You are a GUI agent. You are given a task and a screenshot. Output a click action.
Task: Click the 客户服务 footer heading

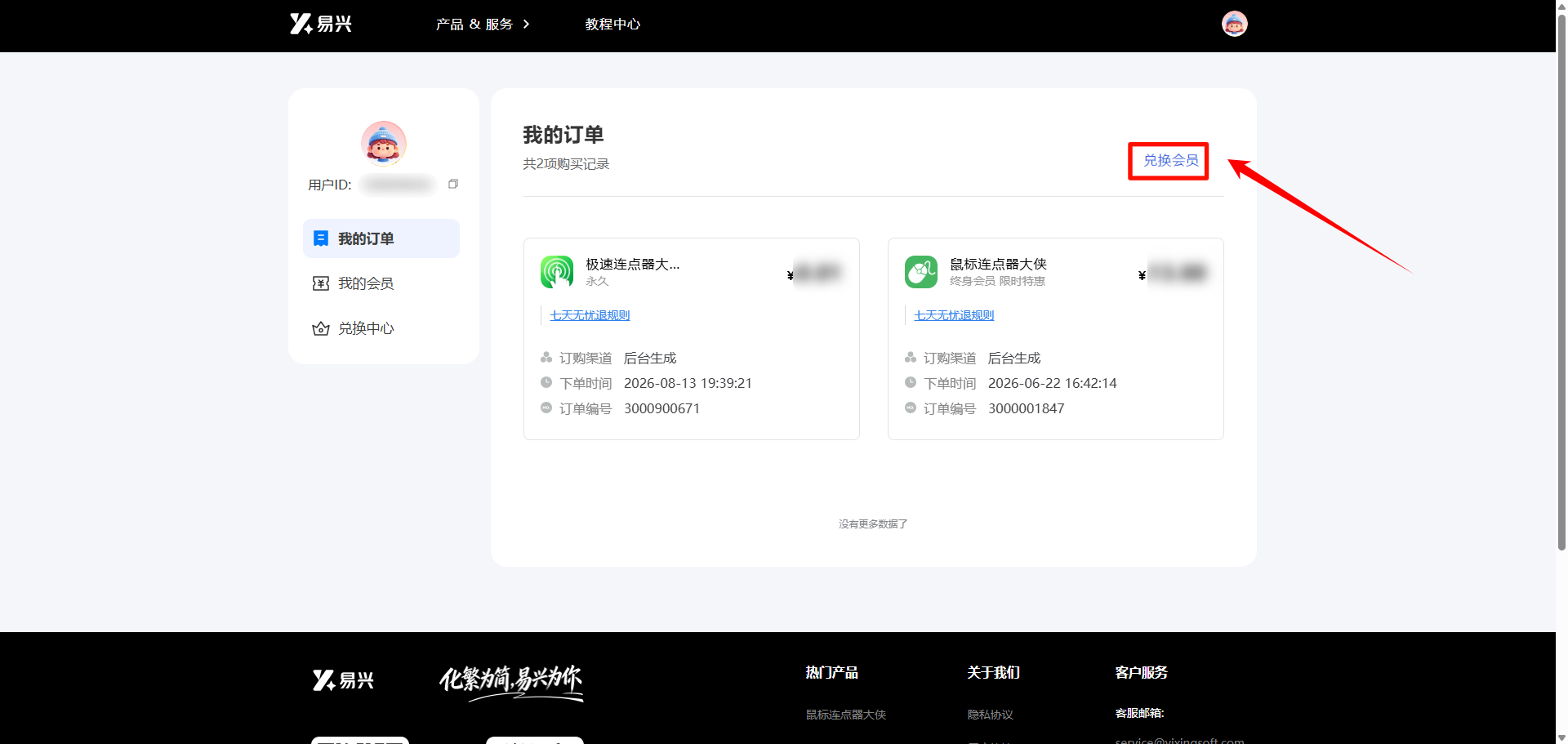point(1141,672)
